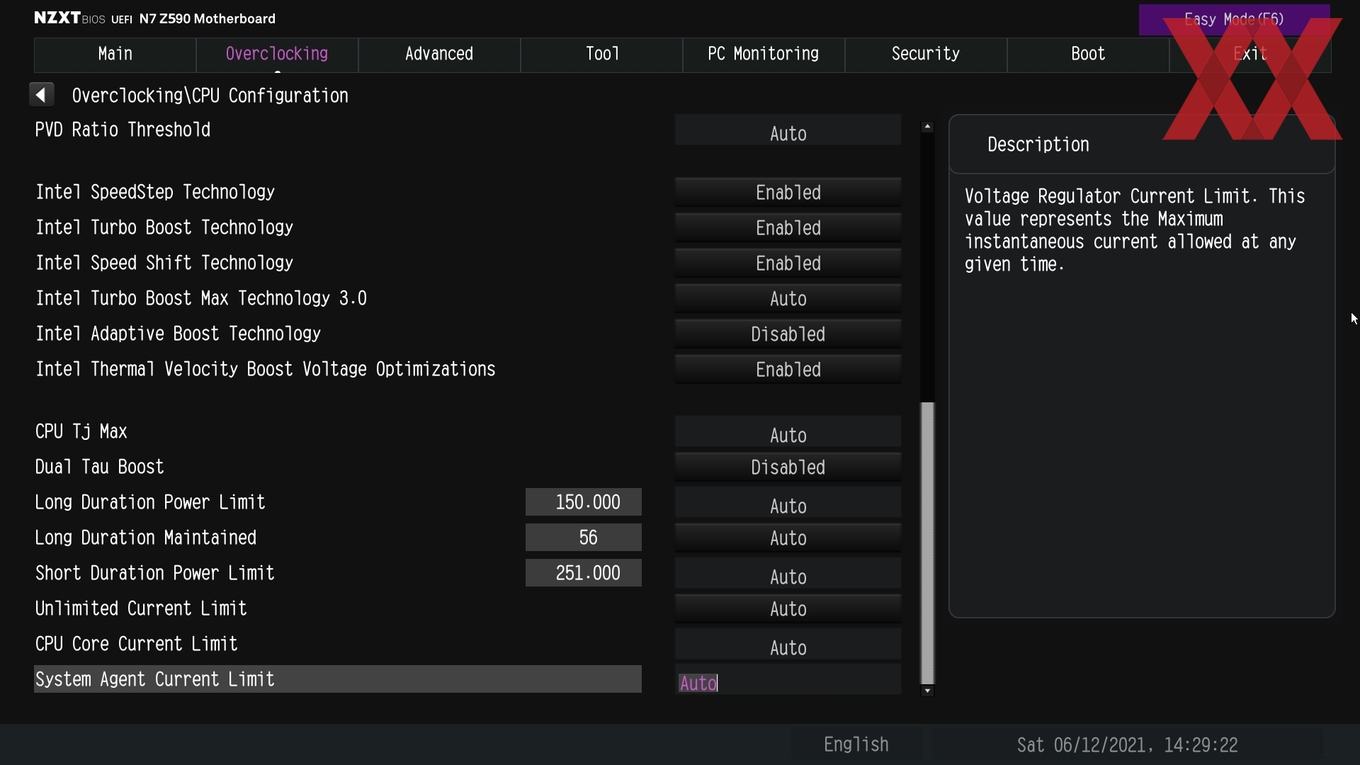Select Unlimited Current Limit label
The width and height of the screenshot is (1360, 765).
tap(141, 608)
